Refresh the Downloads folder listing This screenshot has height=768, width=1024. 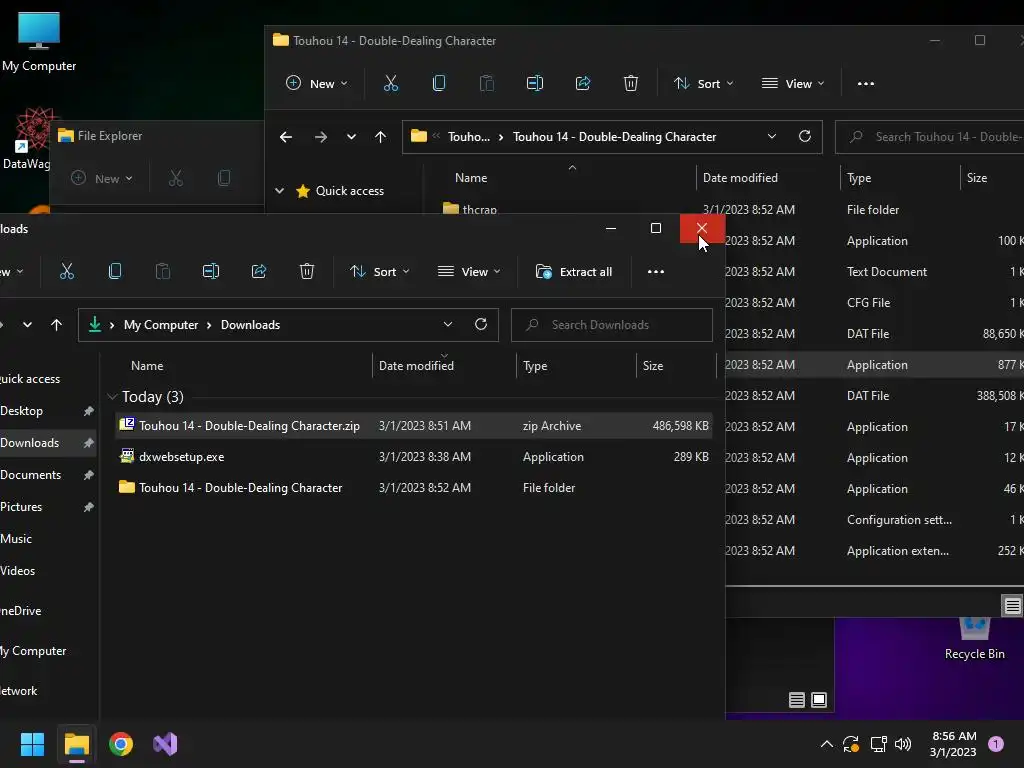coord(481,325)
